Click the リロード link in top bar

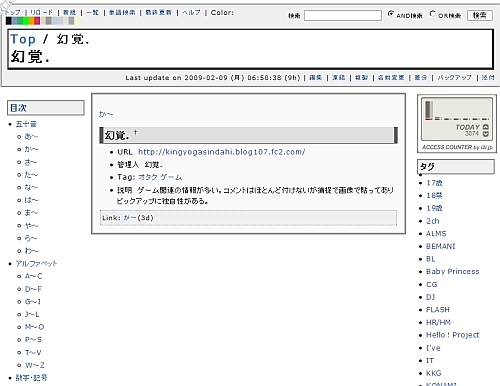41,12
